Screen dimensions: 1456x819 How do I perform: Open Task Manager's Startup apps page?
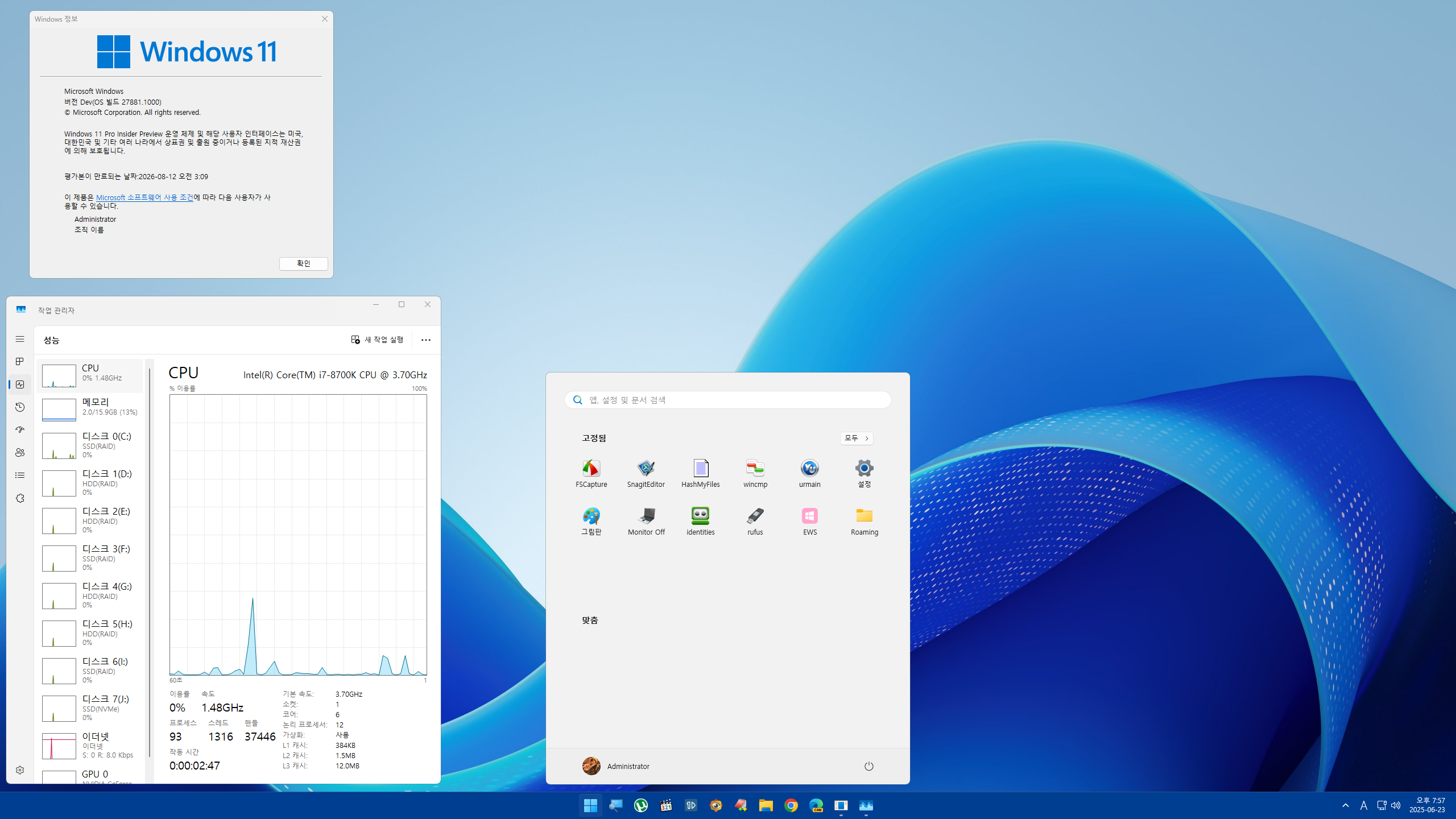click(x=20, y=430)
